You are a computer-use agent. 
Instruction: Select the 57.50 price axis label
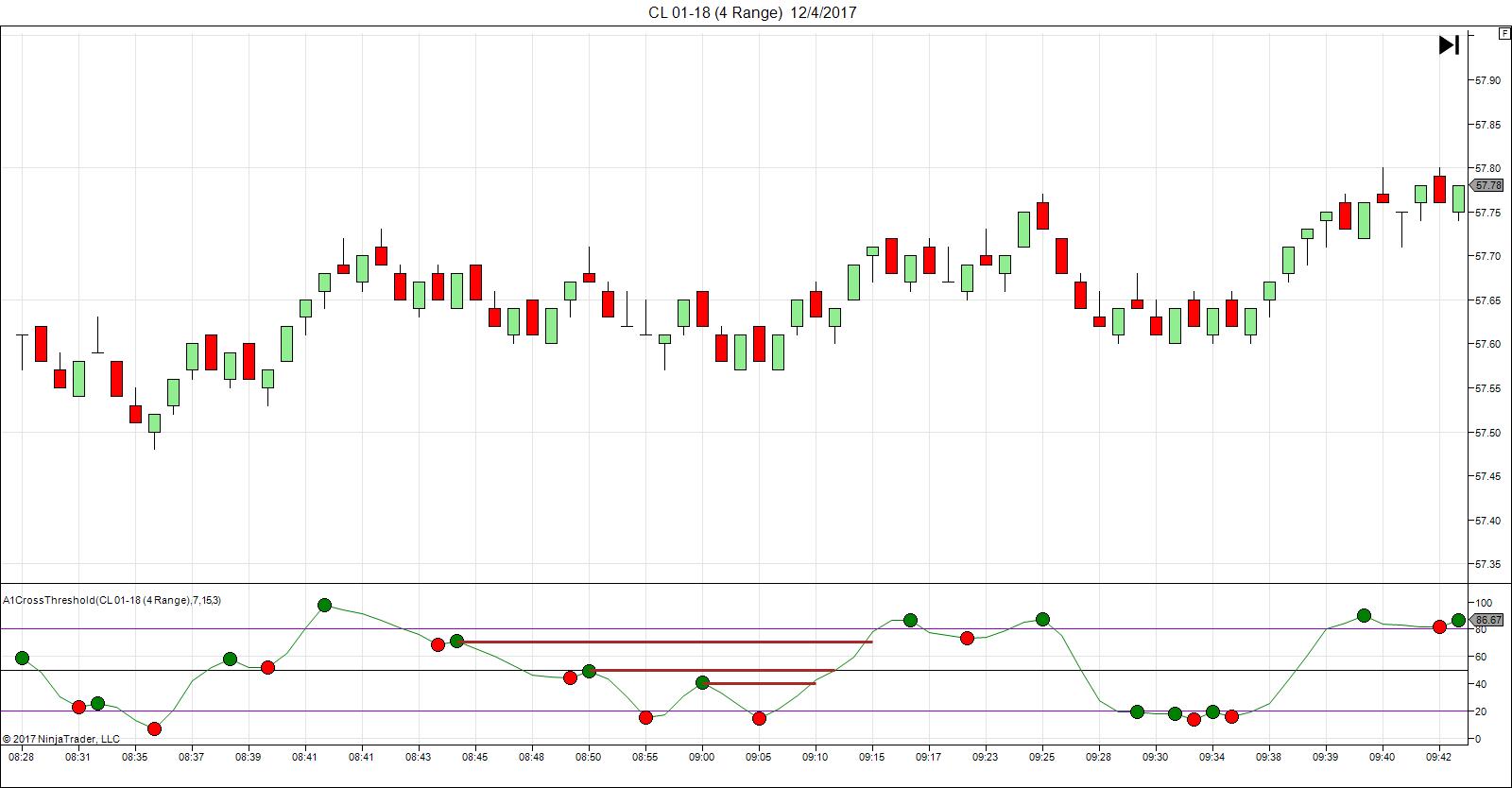tap(1487, 433)
